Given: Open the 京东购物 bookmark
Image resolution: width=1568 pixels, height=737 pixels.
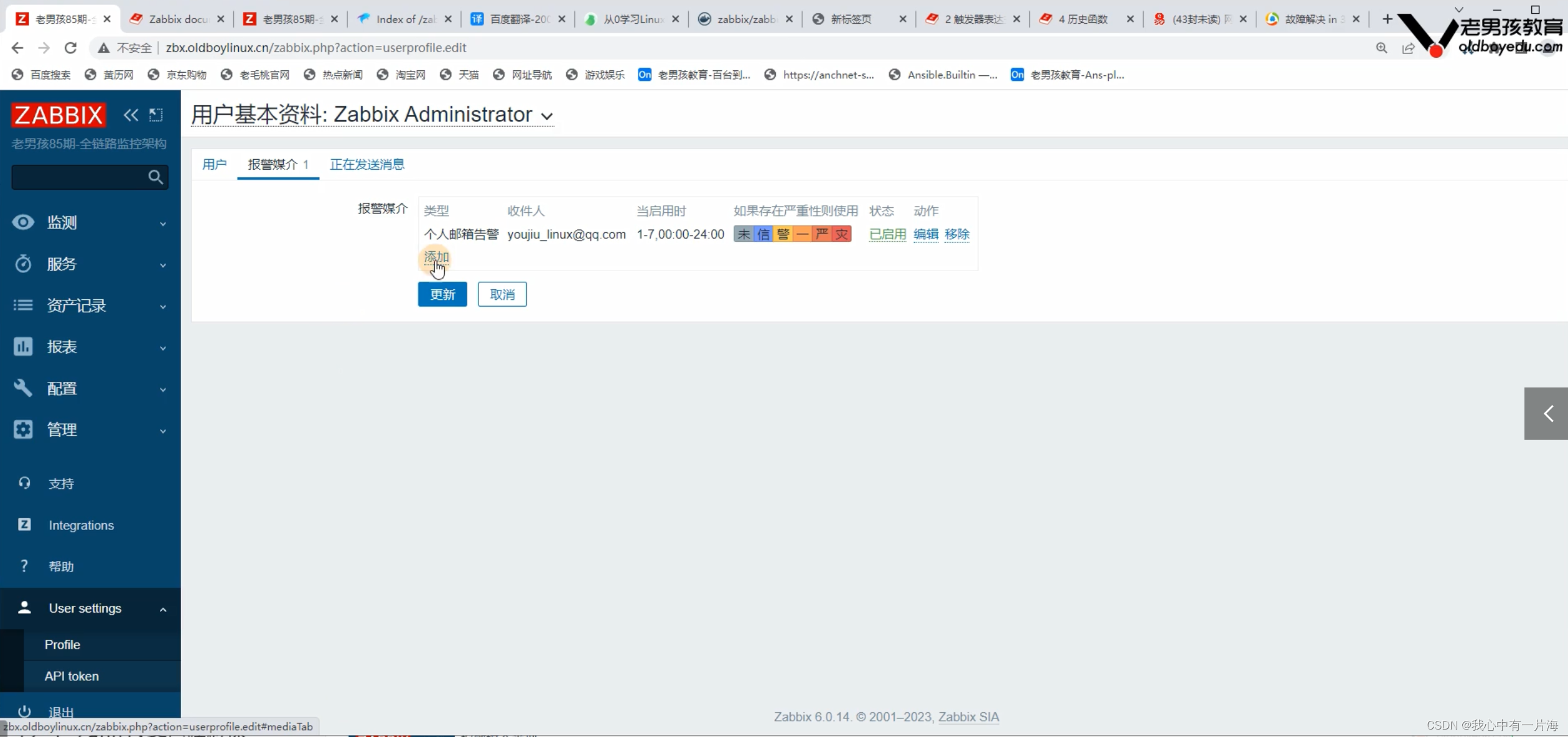Looking at the screenshot, I should coord(177,75).
